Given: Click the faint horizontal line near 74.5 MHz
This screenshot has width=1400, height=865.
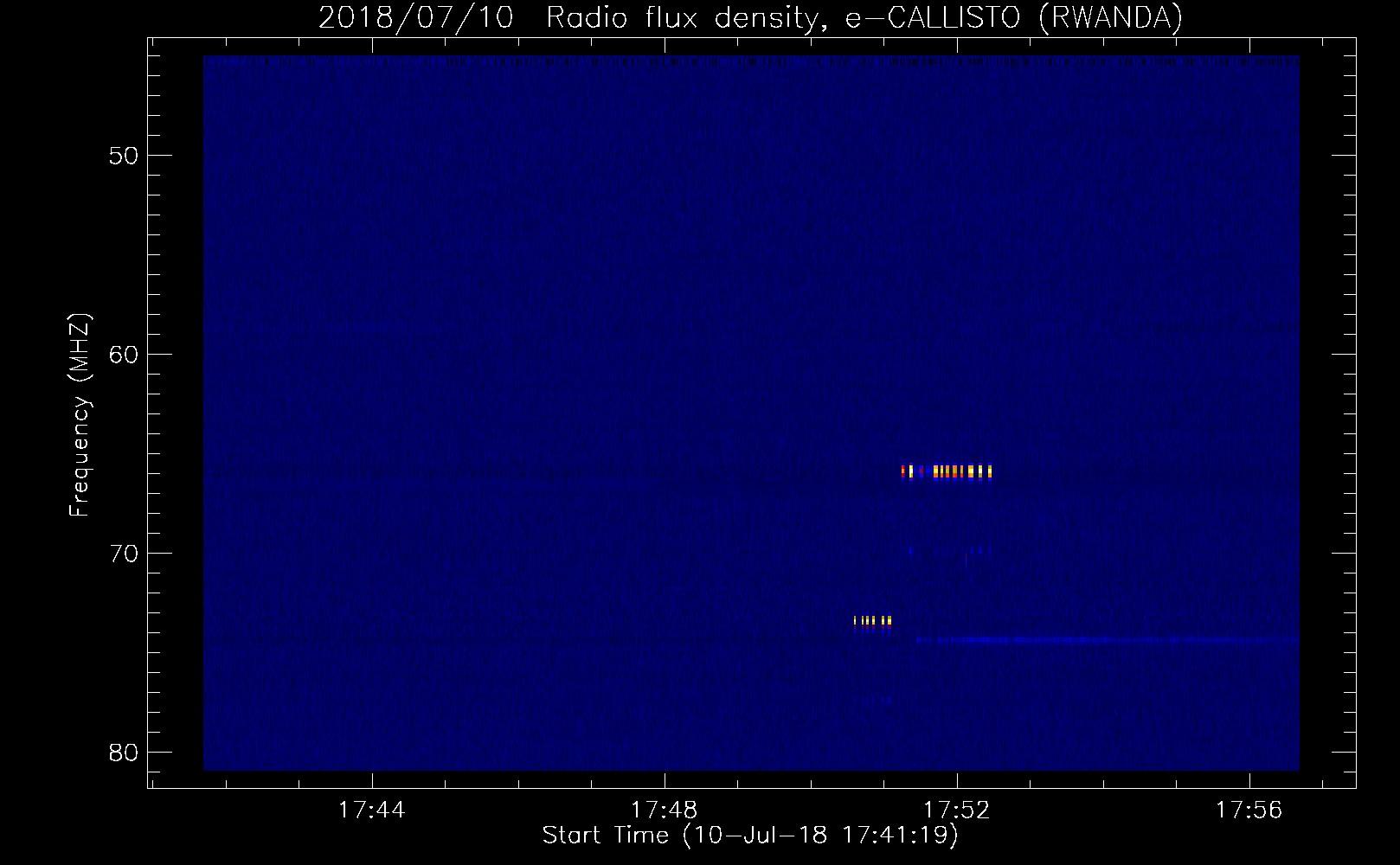Looking at the screenshot, I should (1108, 641).
